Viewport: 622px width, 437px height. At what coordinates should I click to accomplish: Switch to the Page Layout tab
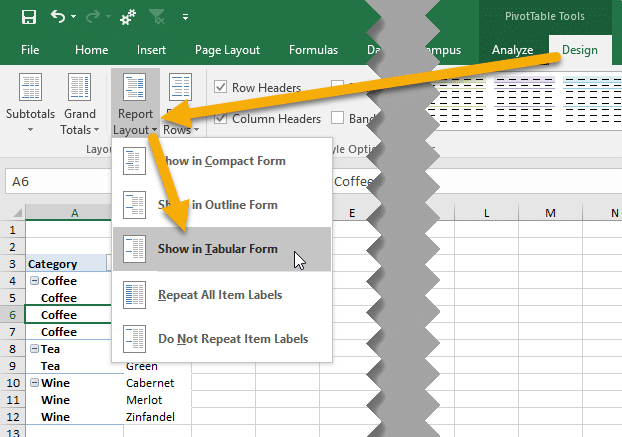tap(227, 50)
